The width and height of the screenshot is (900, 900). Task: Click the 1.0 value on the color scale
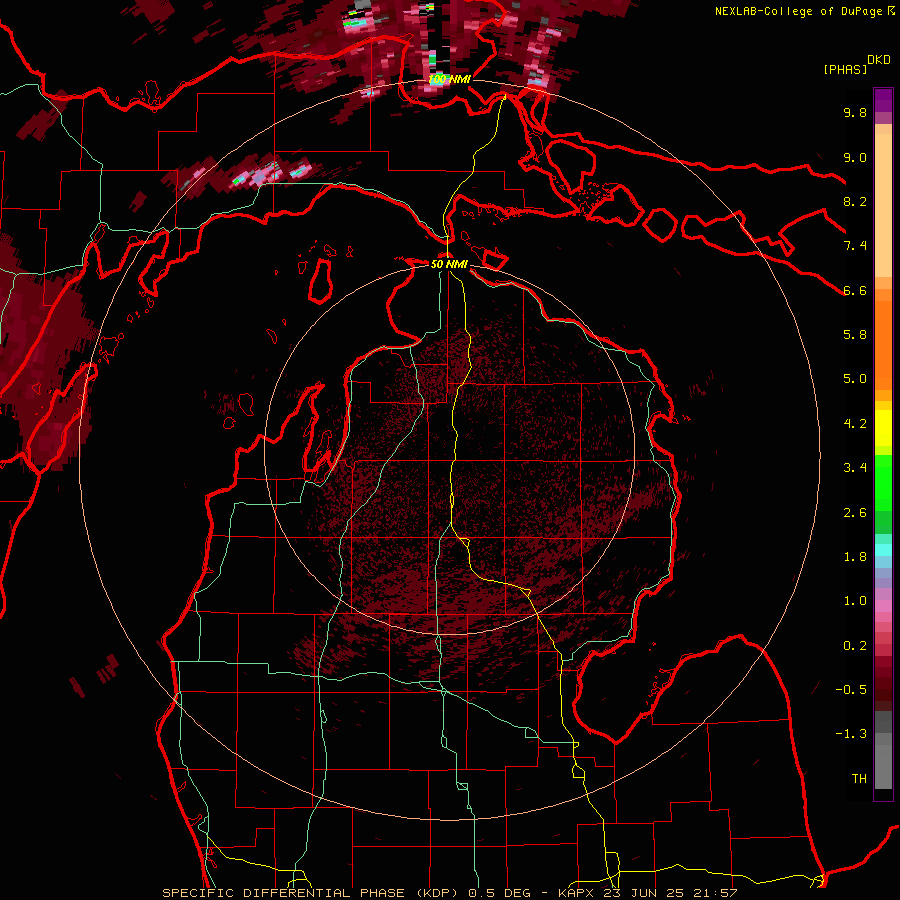click(855, 601)
